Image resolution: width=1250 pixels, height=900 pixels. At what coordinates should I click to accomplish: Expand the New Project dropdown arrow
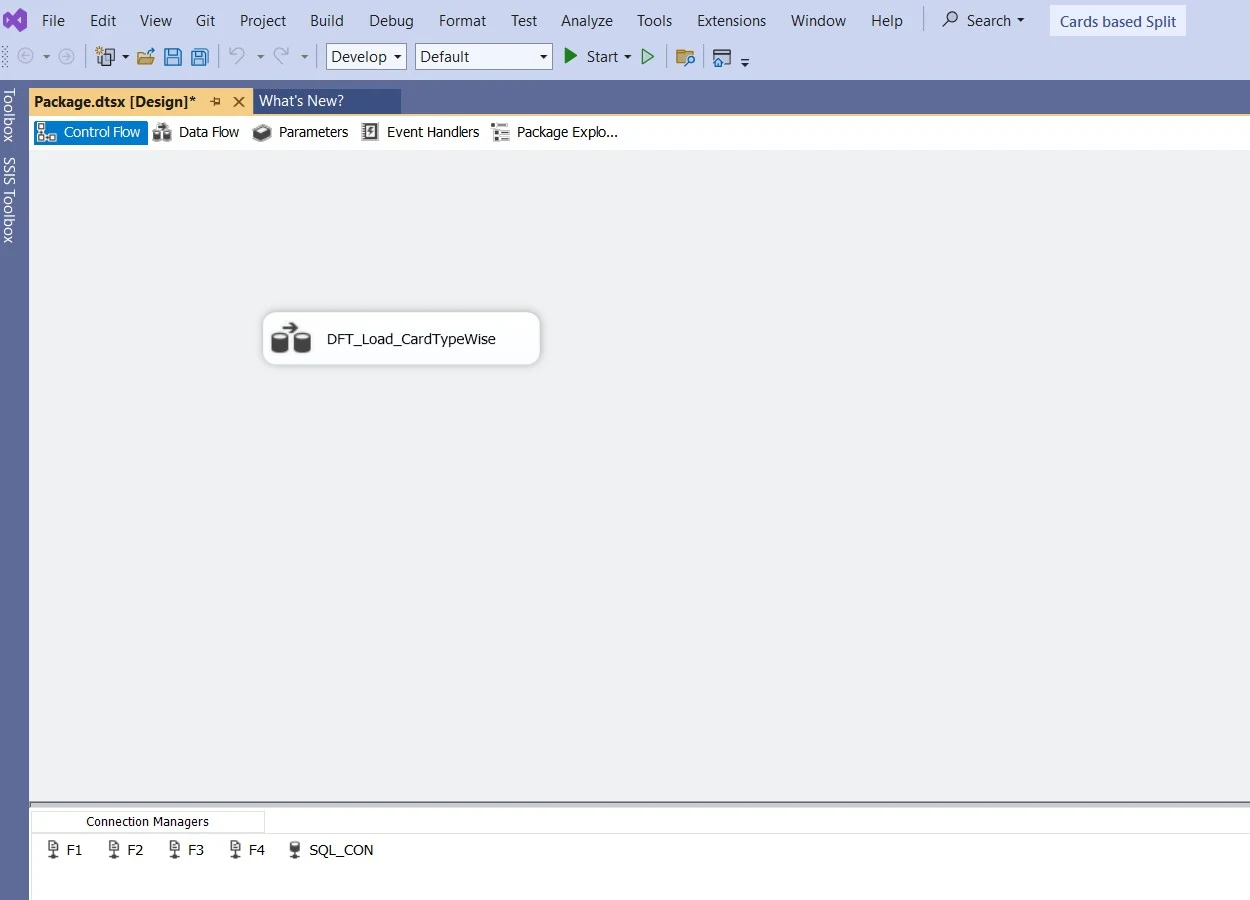[126, 57]
